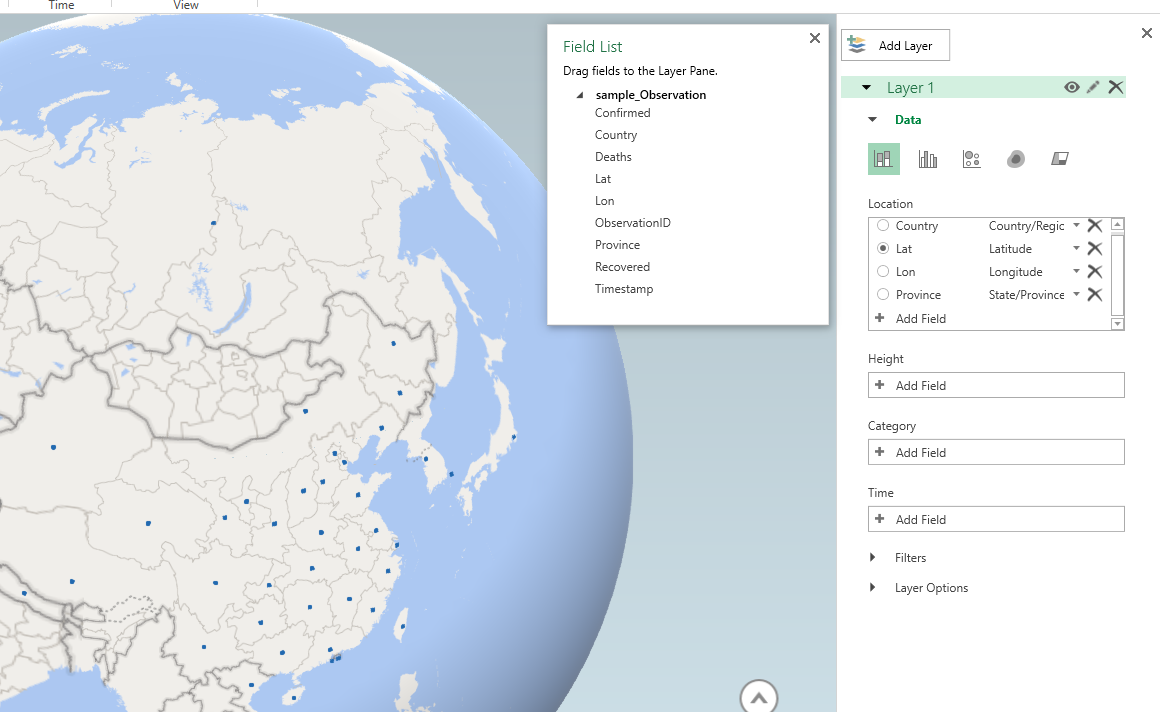The width and height of the screenshot is (1160, 712).
Task: Delete Layer 1 with its X icon
Action: click(x=1116, y=87)
